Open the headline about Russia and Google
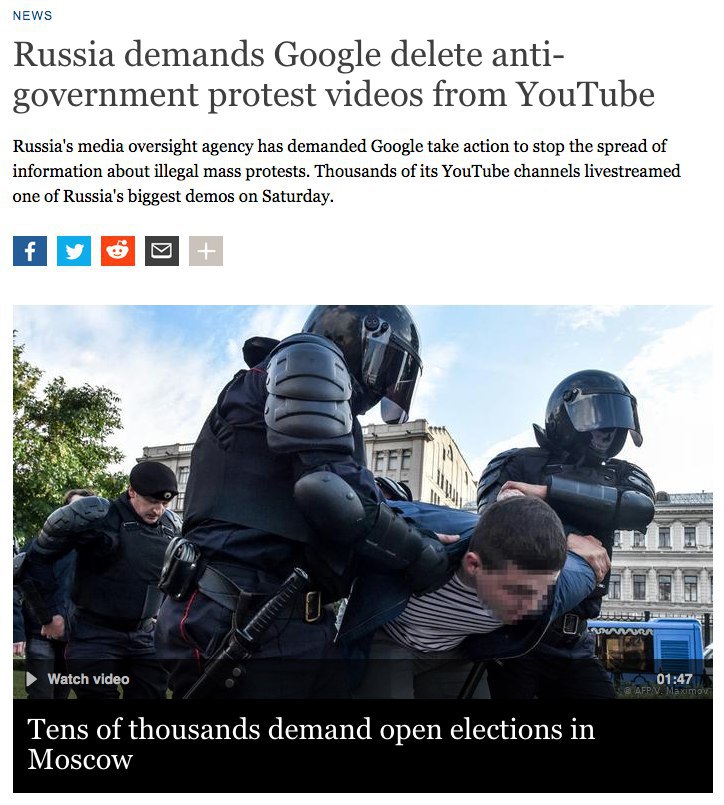 [x=334, y=74]
